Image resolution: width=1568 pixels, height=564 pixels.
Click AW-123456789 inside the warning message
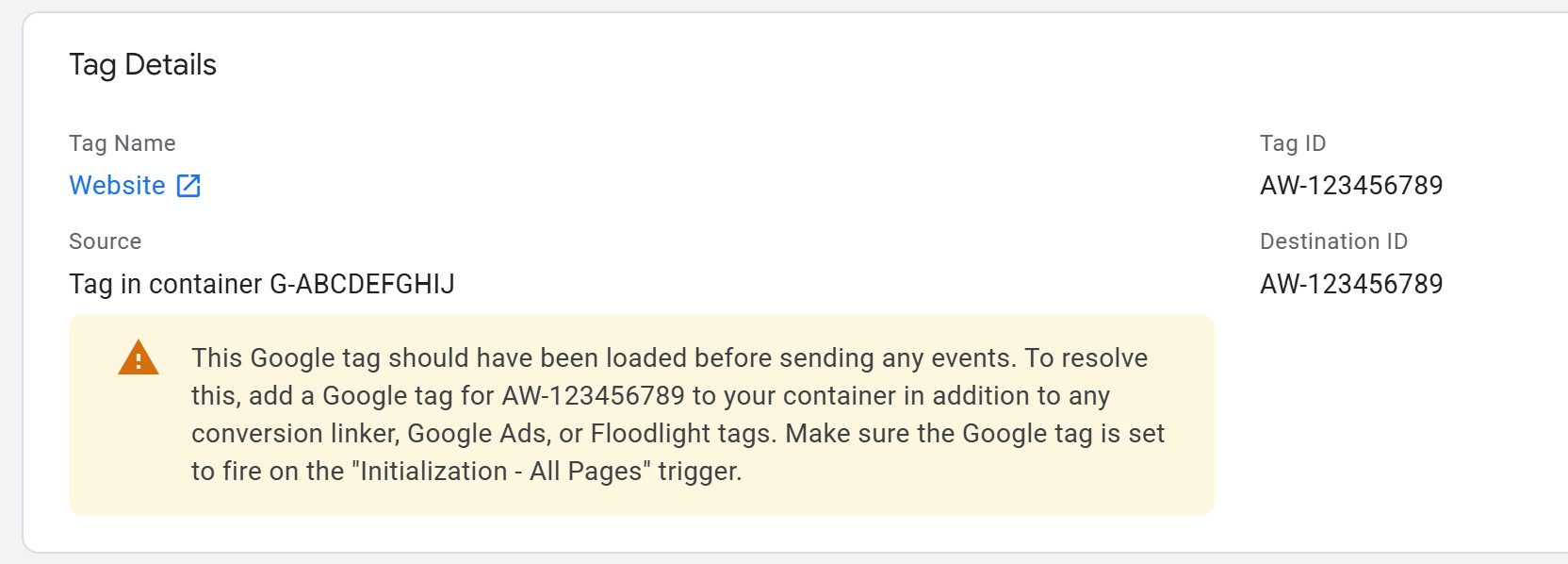tap(594, 395)
